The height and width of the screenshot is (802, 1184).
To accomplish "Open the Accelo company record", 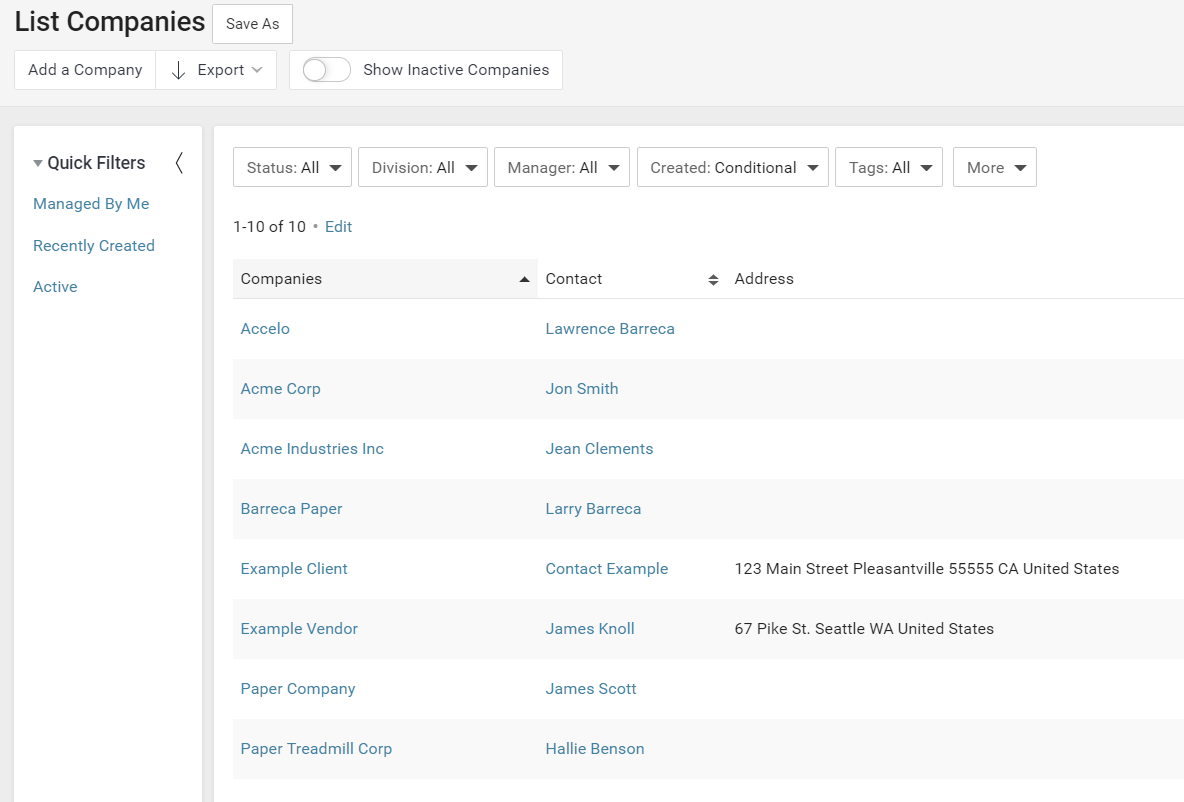I will [x=264, y=328].
